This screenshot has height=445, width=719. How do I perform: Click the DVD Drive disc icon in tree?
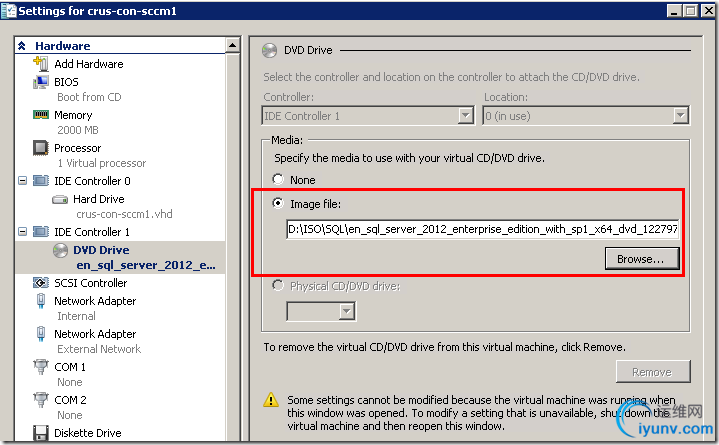(60, 250)
